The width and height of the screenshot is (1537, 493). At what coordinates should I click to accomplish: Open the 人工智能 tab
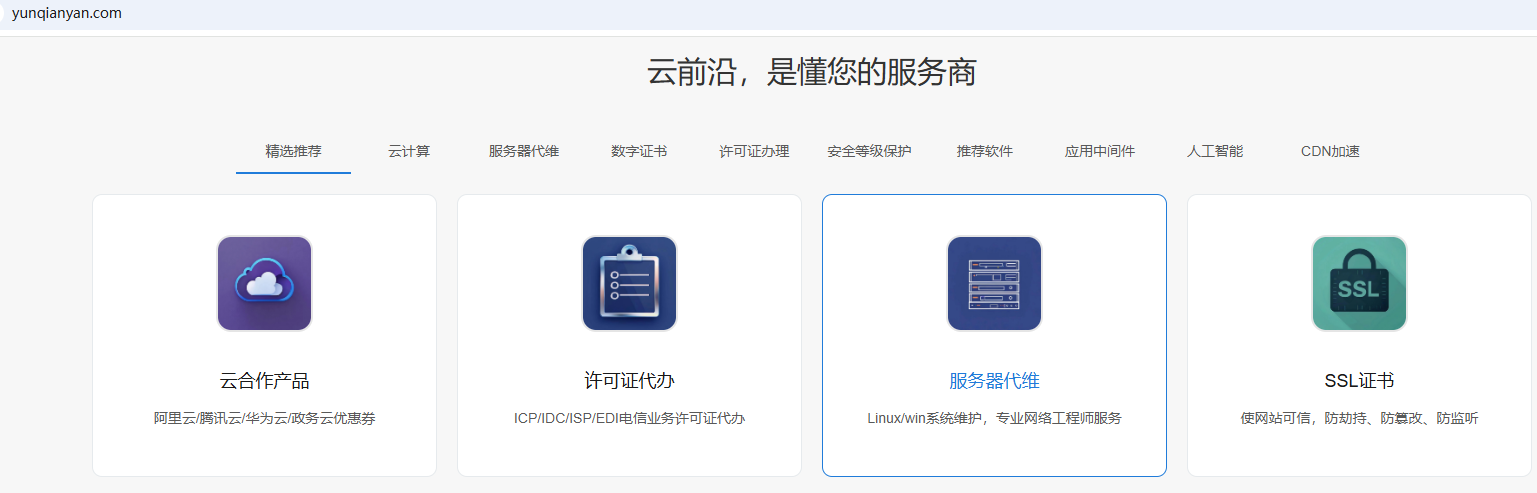click(x=1215, y=152)
